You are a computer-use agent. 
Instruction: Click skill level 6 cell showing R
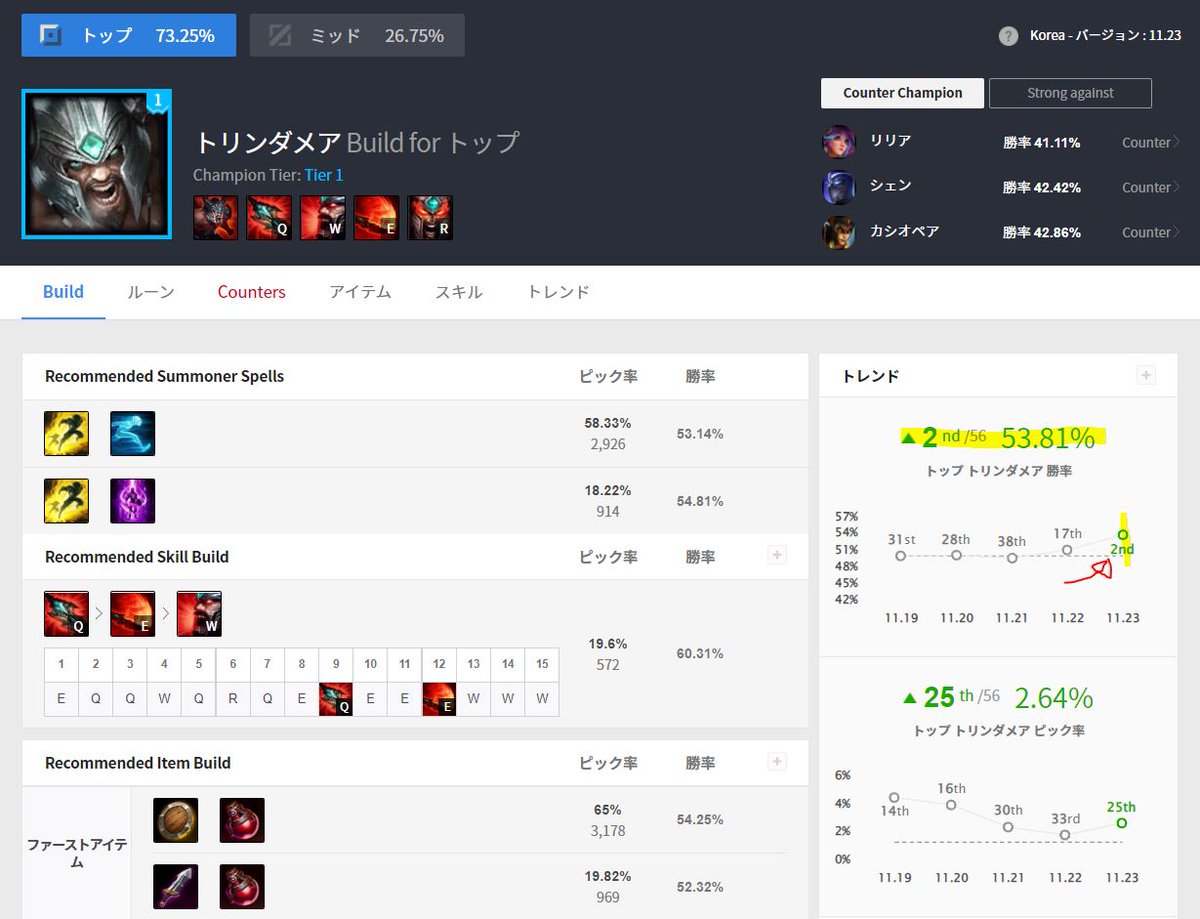[x=233, y=699]
